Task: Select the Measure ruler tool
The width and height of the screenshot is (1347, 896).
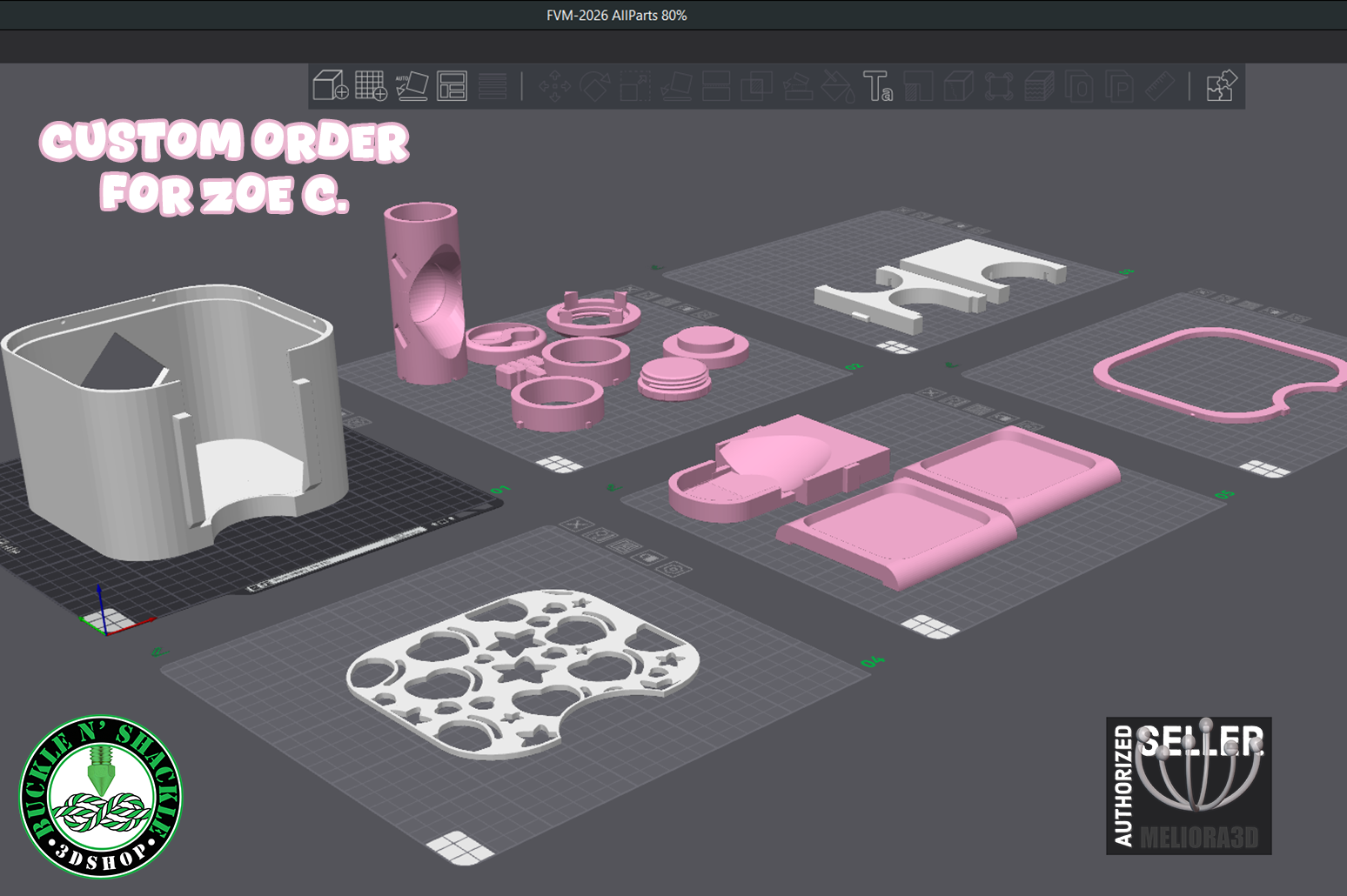Action: (1160, 87)
